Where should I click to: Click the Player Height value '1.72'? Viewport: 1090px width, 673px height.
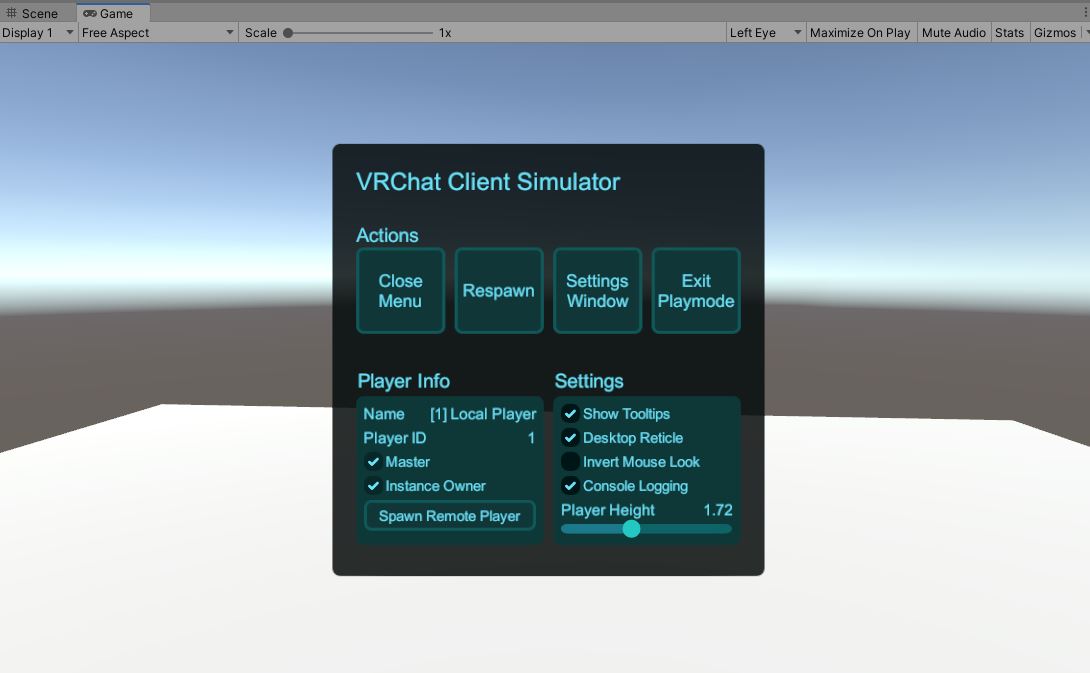(x=718, y=510)
